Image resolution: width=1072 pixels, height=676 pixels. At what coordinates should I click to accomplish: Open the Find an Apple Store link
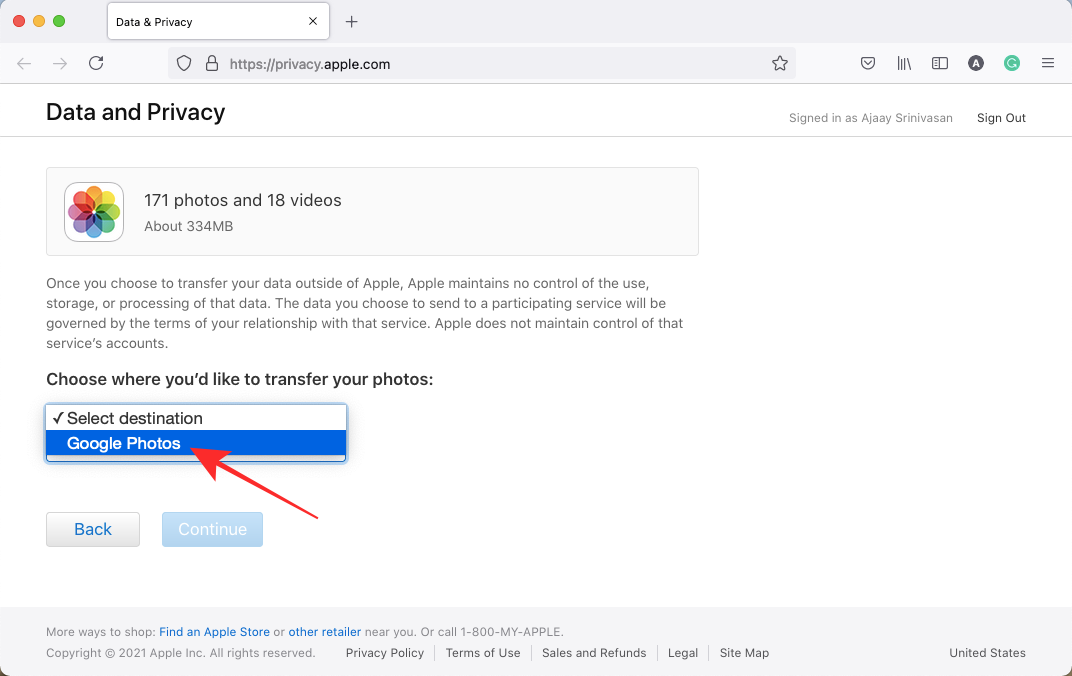click(215, 632)
